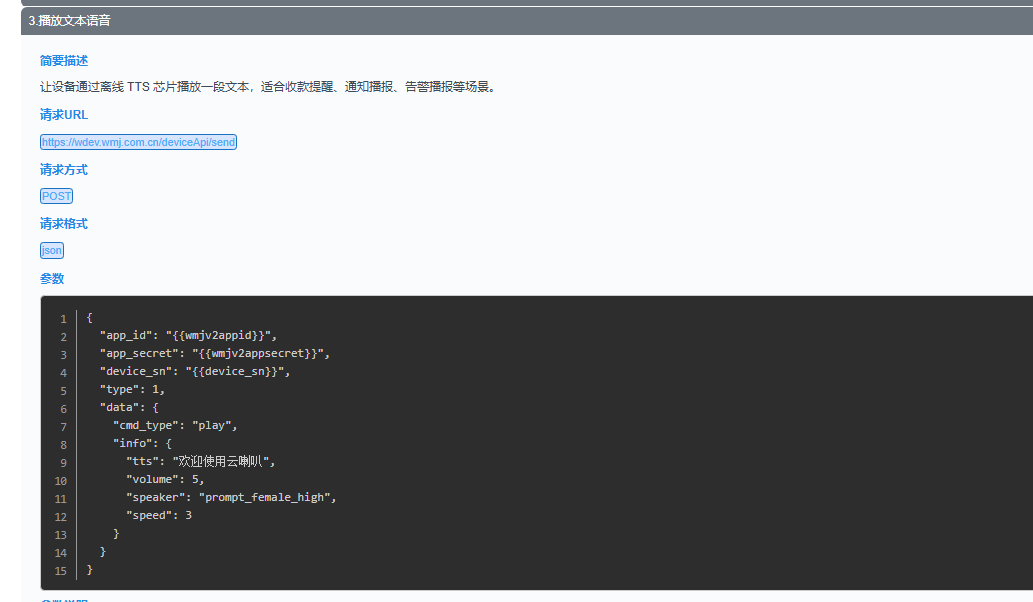Click the json request format tag
The height and width of the screenshot is (602, 1033).
(52, 250)
